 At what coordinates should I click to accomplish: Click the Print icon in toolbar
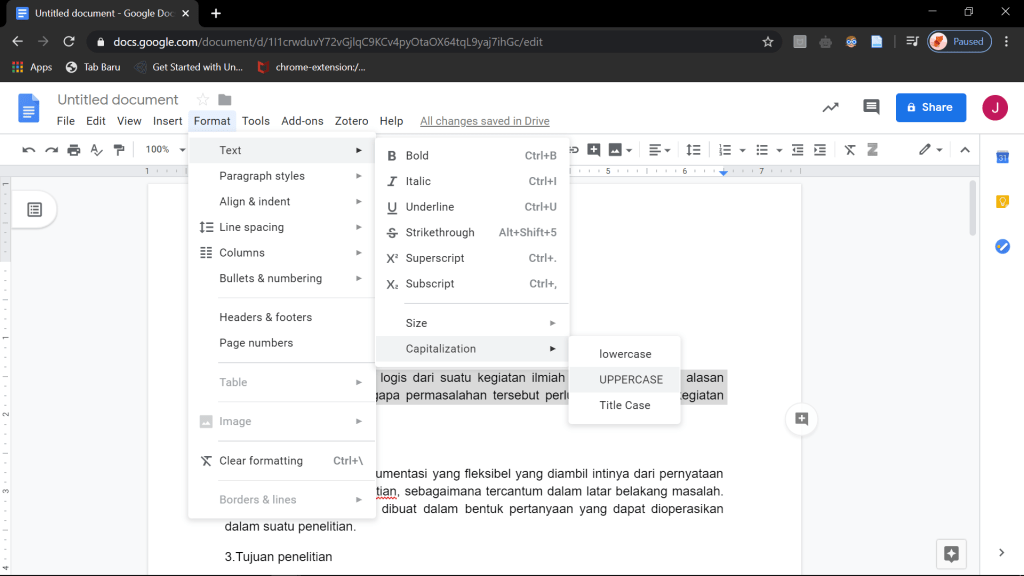click(73, 150)
